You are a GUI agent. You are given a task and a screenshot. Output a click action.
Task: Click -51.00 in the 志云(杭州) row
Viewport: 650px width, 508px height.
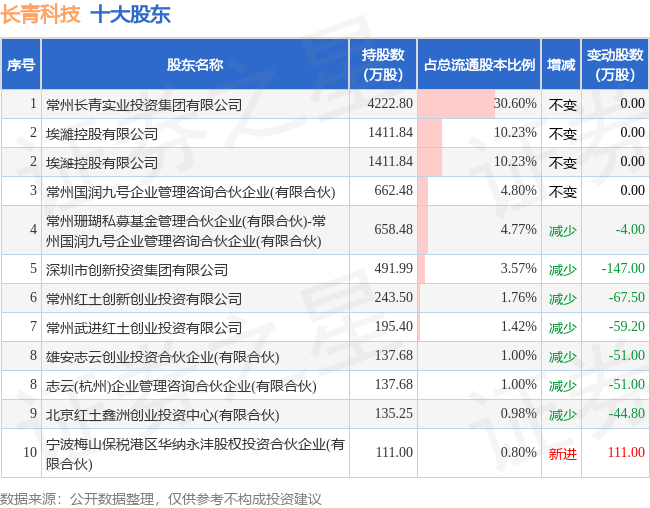[627, 384]
